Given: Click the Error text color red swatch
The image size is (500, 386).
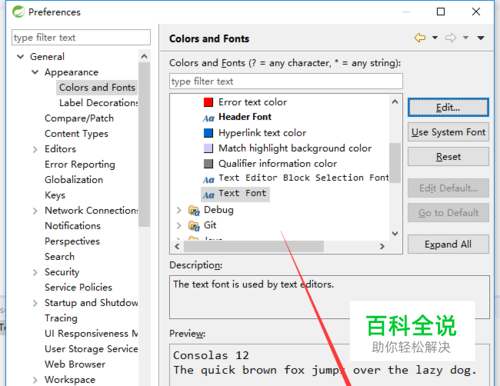Looking at the screenshot, I should 208,102.
